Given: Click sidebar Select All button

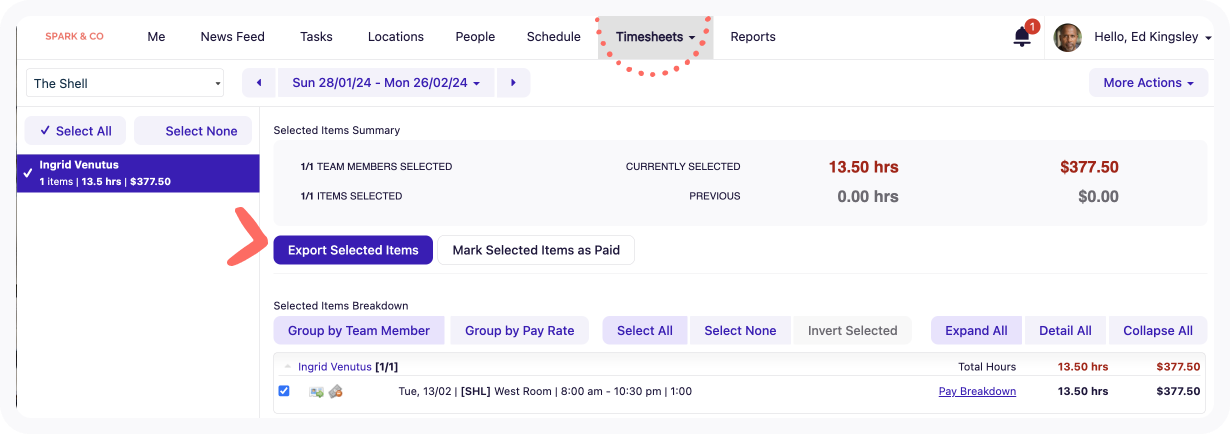Looking at the screenshot, I should pyautogui.click(x=75, y=131).
